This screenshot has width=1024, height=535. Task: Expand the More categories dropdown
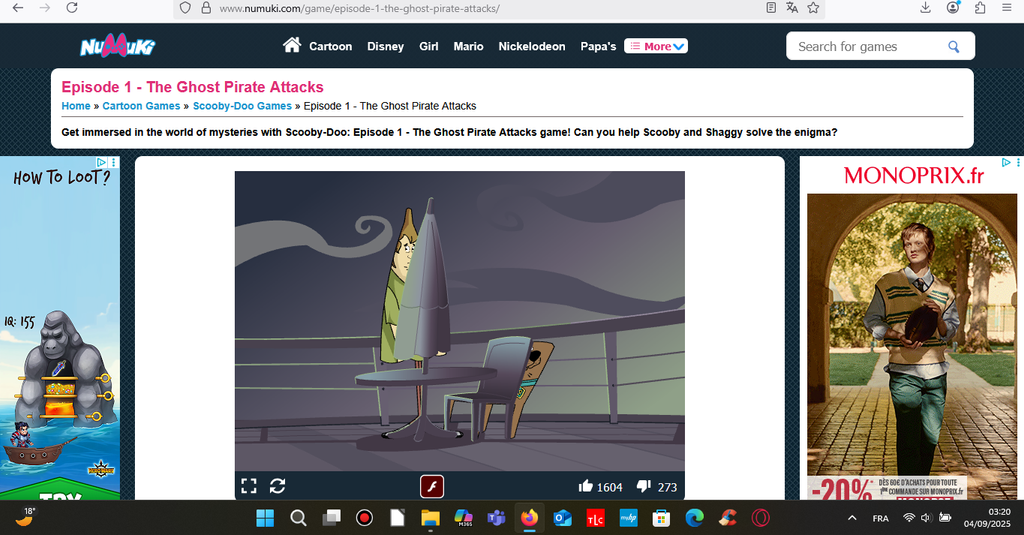[x=656, y=46]
